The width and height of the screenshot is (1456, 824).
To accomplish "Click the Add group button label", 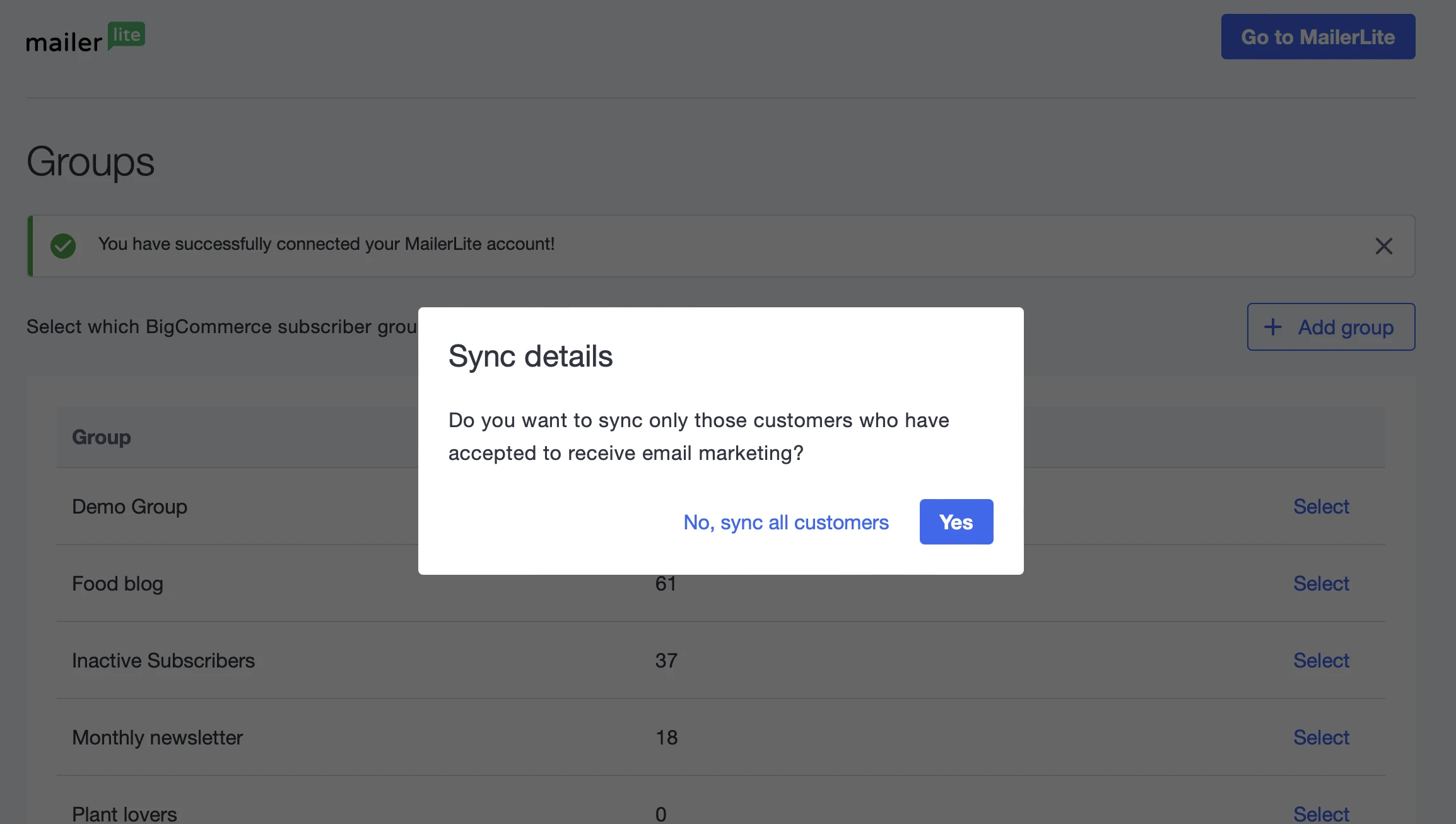I will coord(1346,327).
